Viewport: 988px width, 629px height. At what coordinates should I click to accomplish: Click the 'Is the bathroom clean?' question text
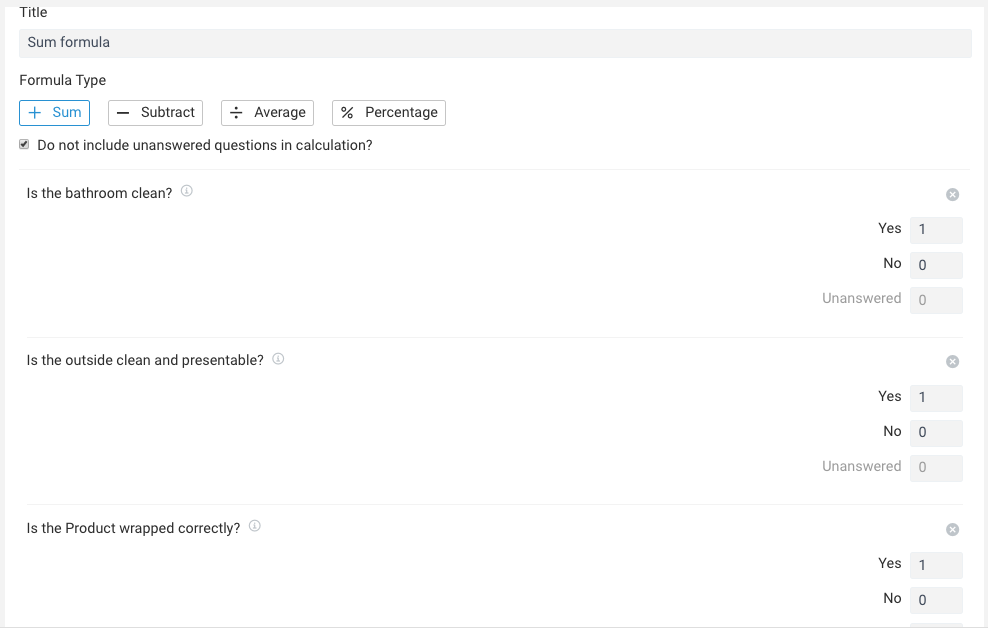[99, 193]
